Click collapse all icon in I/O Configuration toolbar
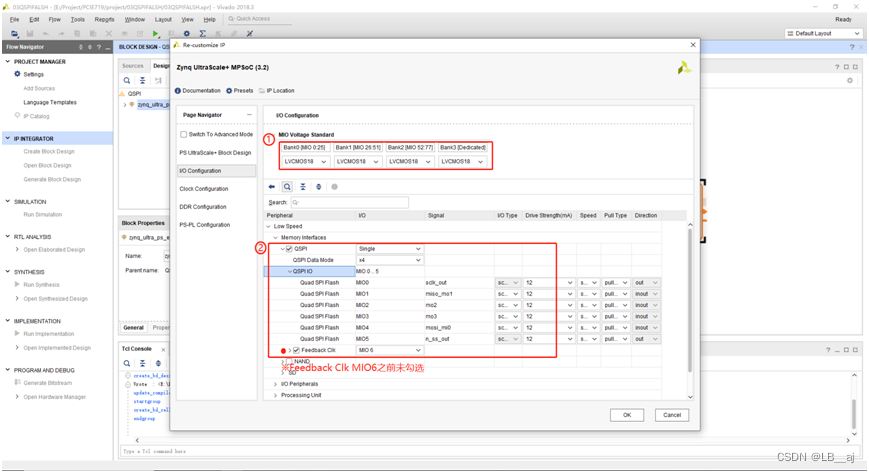The height and width of the screenshot is (473, 869). pyautogui.click(x=303, y=187)
